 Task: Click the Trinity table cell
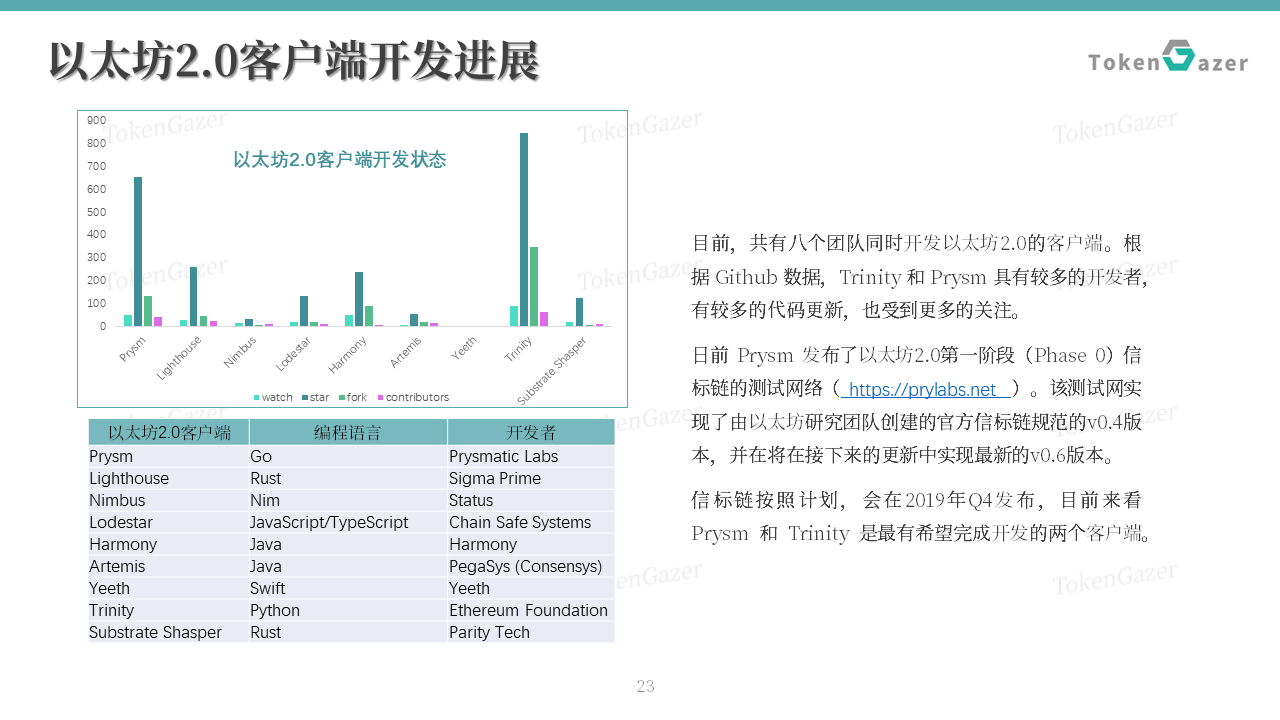coord(169,610)
